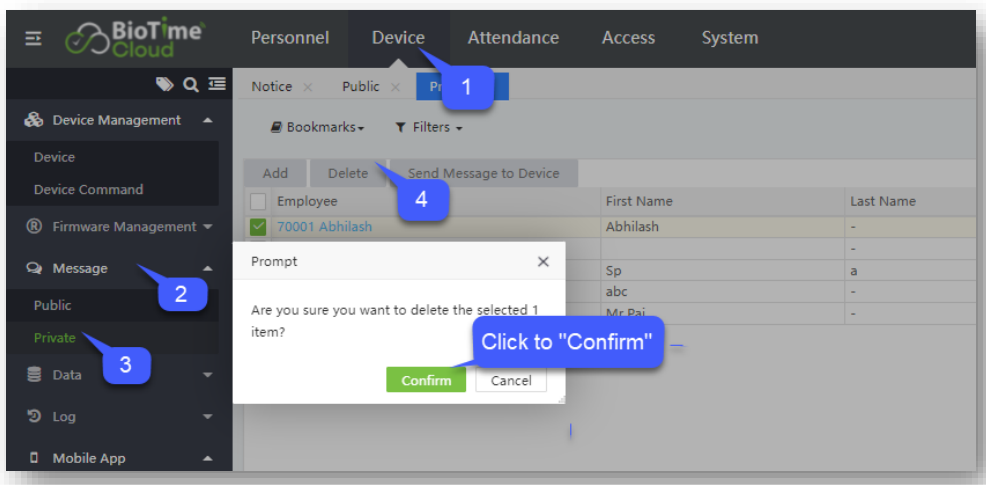Open the Personnel menu
The height and width of the screenshot is (485, 986).
tap(290, 38)
